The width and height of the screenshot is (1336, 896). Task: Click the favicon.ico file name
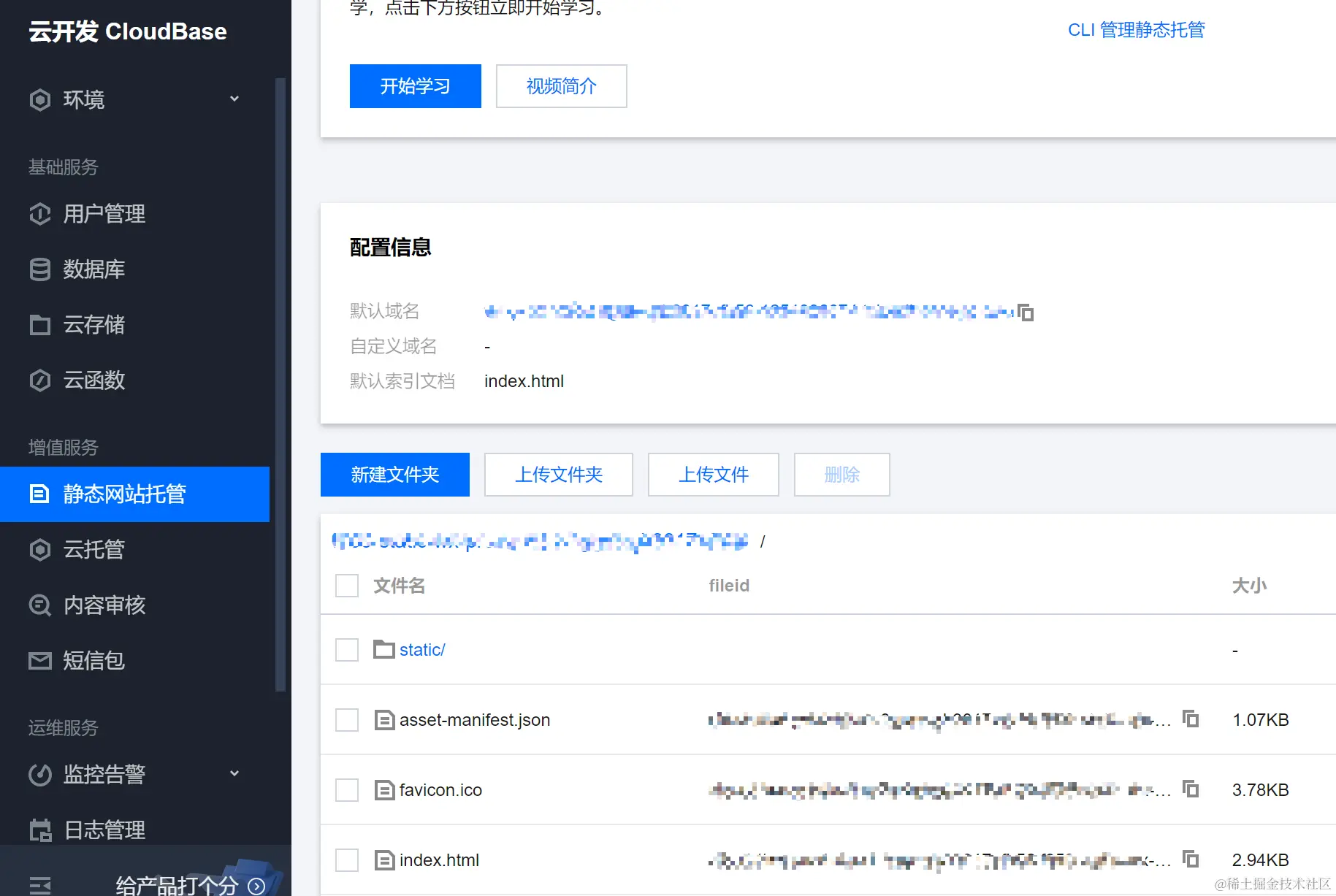coord(440,790)
